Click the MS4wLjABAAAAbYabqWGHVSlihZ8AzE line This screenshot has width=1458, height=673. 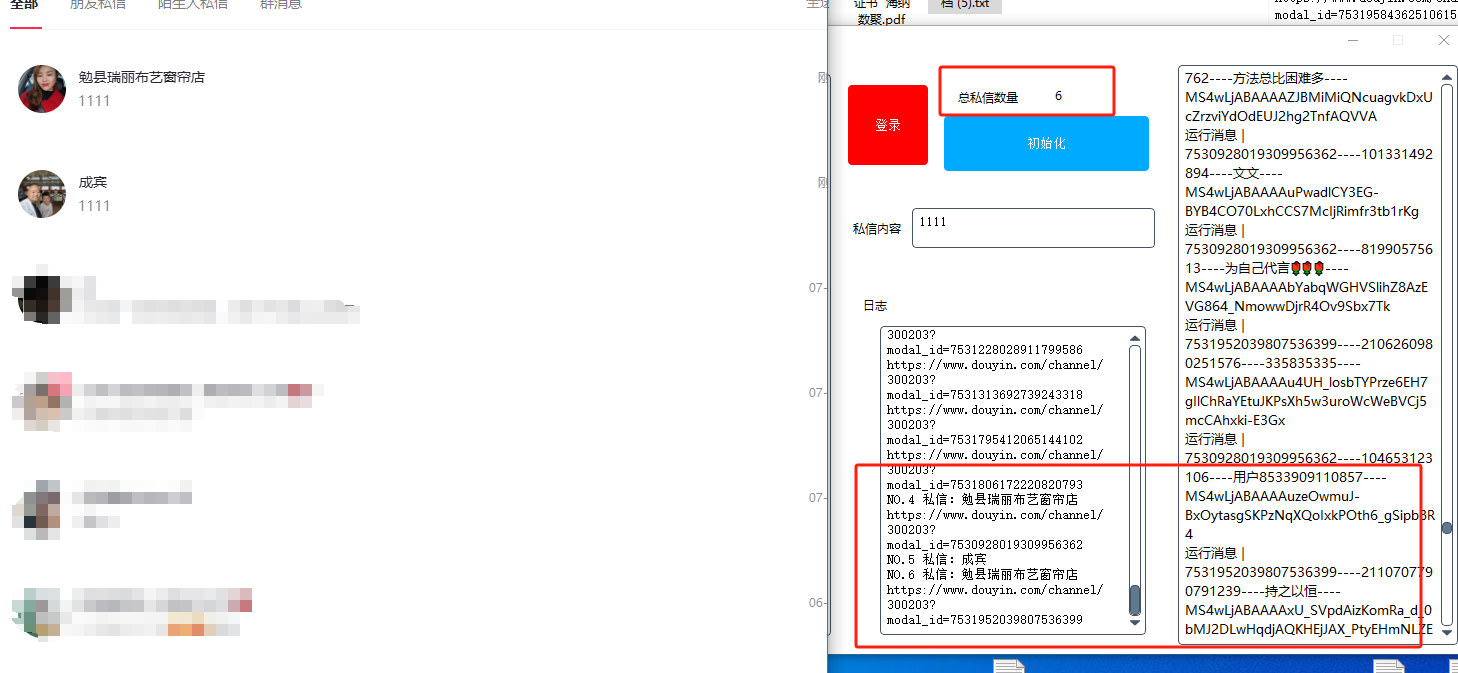click(1306, 287)
